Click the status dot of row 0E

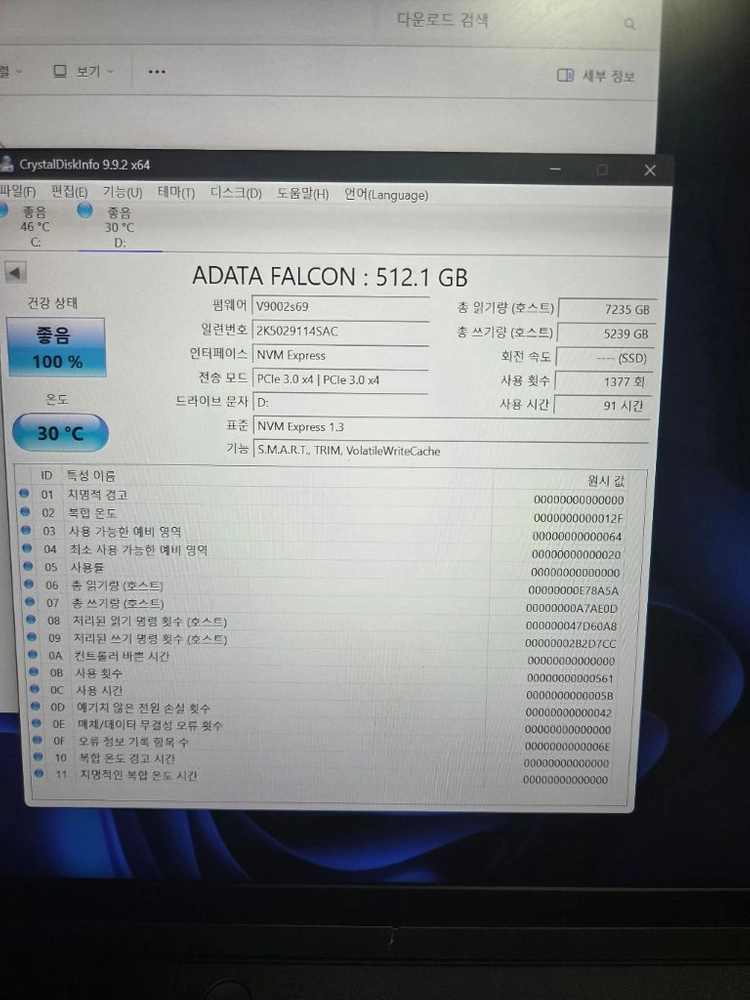[38, 723]
